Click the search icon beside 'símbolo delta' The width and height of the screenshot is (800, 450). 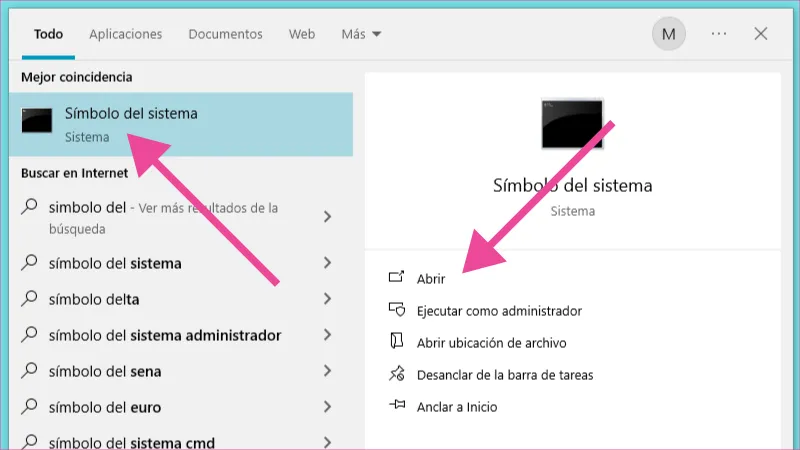coord(29,298)
